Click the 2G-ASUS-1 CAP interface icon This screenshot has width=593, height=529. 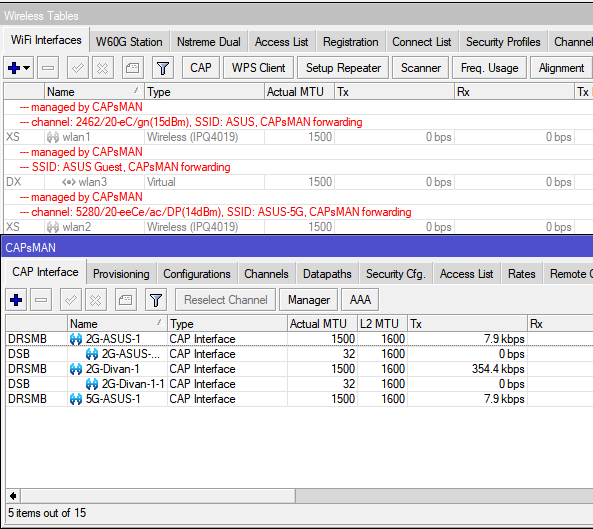click(x=76, y=339)
